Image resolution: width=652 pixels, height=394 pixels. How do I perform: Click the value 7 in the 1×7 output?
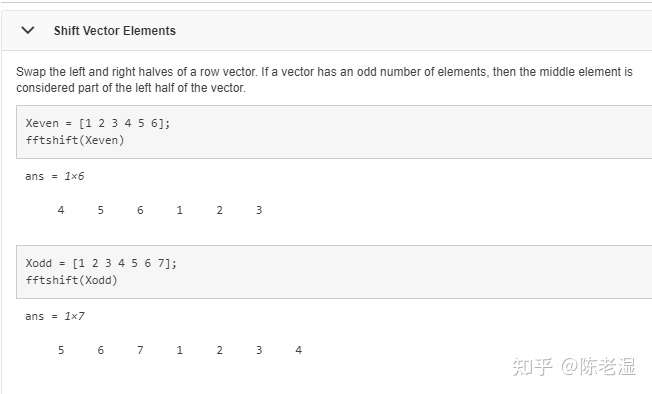tap(140, 350)
